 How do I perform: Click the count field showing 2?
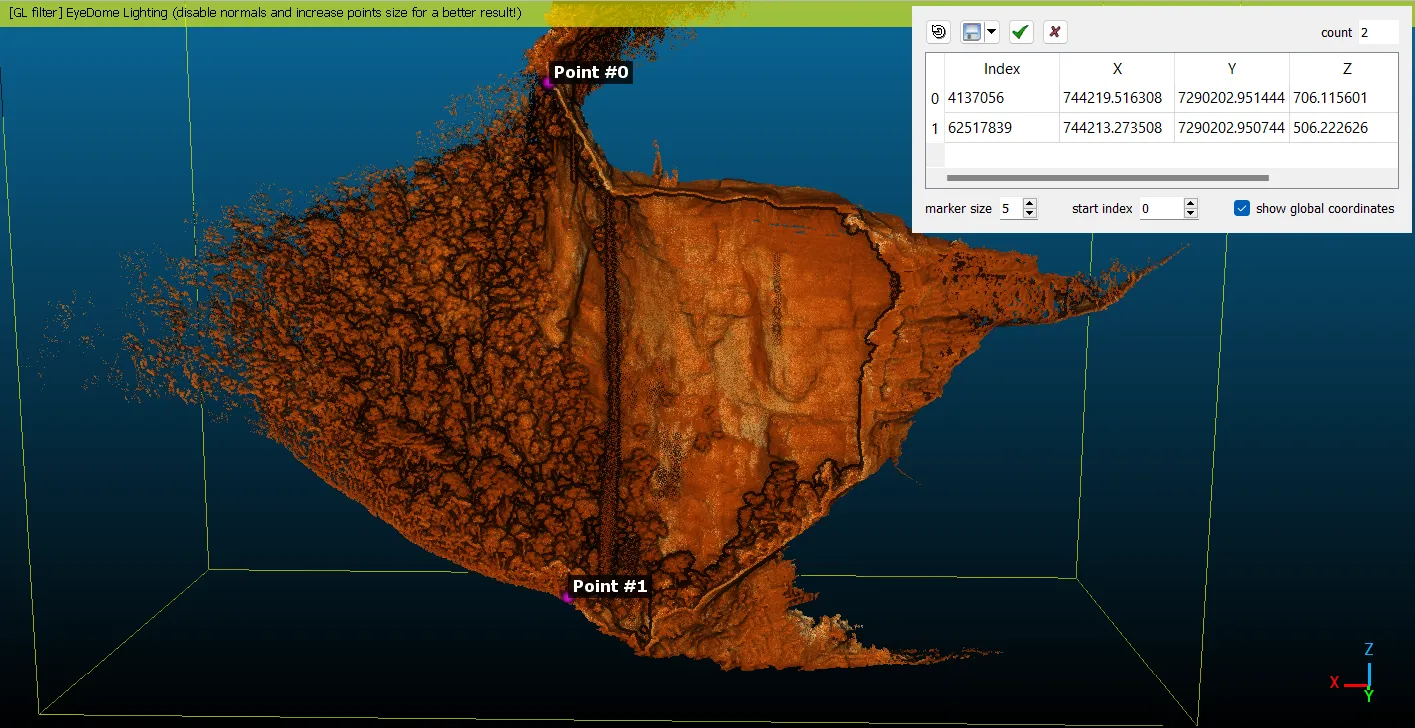click(1376, 32)
